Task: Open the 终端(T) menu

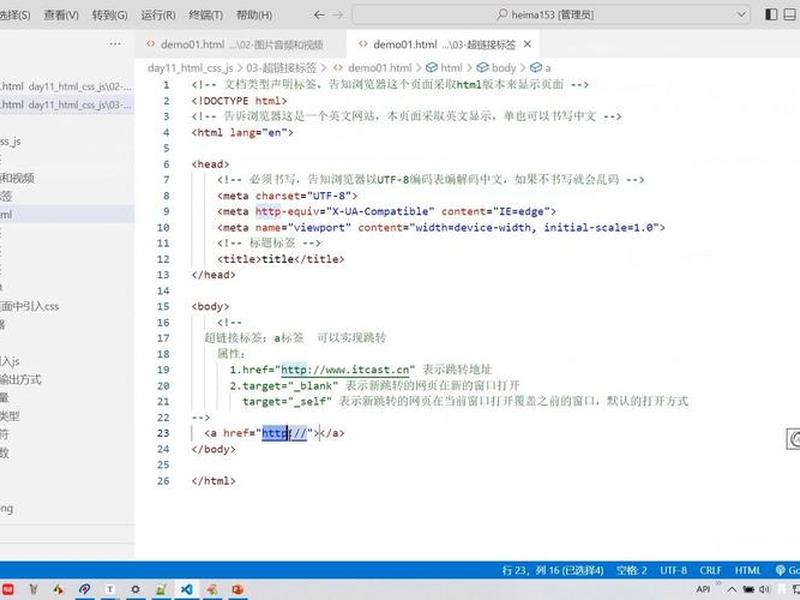Action: pyautogui.click(x=206, y=15)
